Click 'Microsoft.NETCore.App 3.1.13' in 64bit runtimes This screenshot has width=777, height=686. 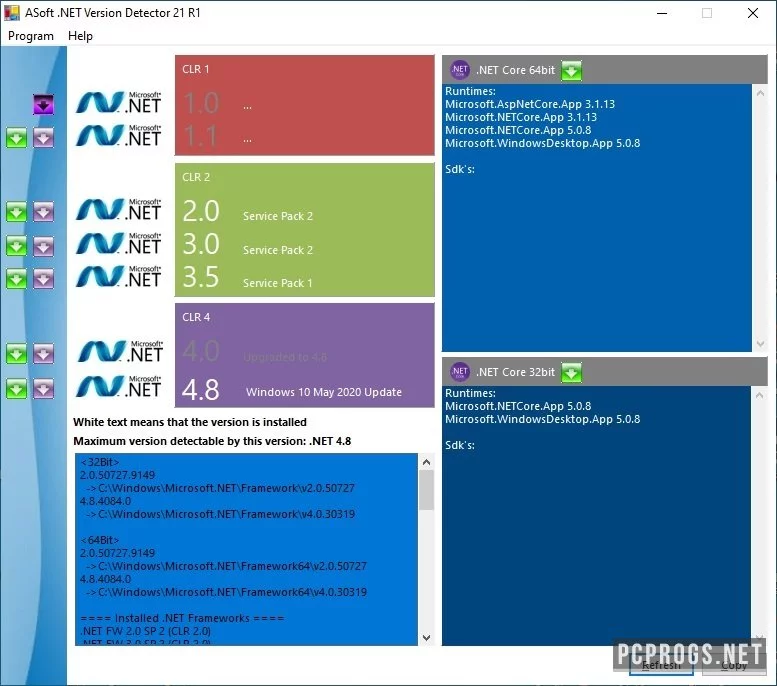(x=521, y=117)
